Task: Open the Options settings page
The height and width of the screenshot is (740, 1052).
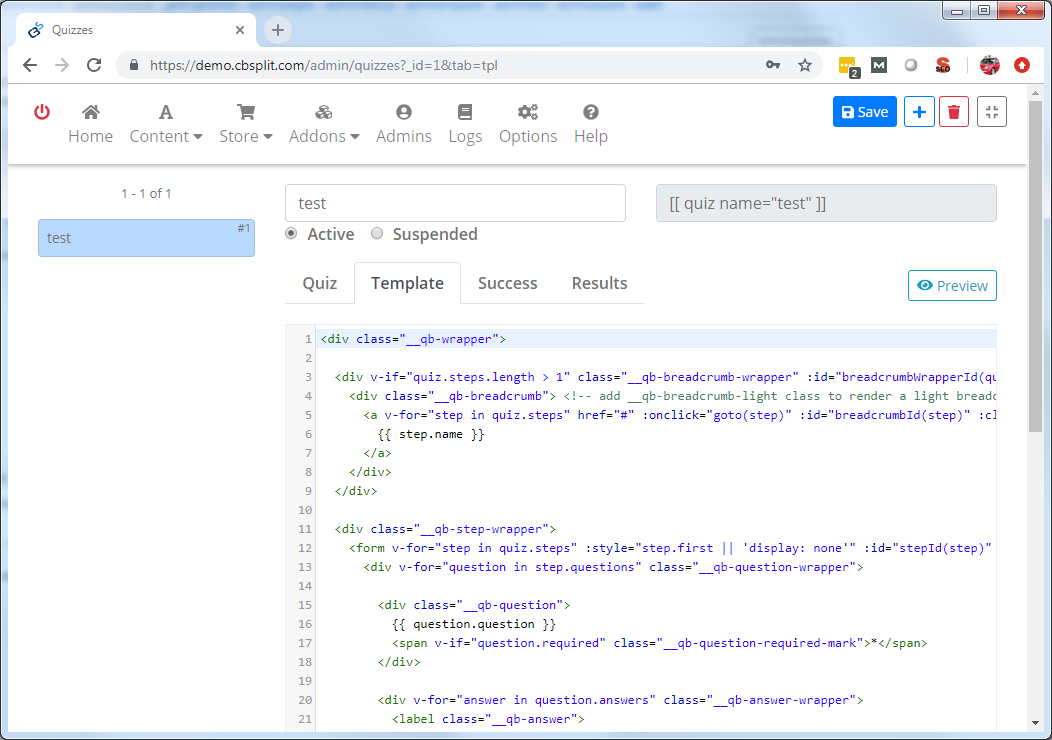Action: pos(528,124)
